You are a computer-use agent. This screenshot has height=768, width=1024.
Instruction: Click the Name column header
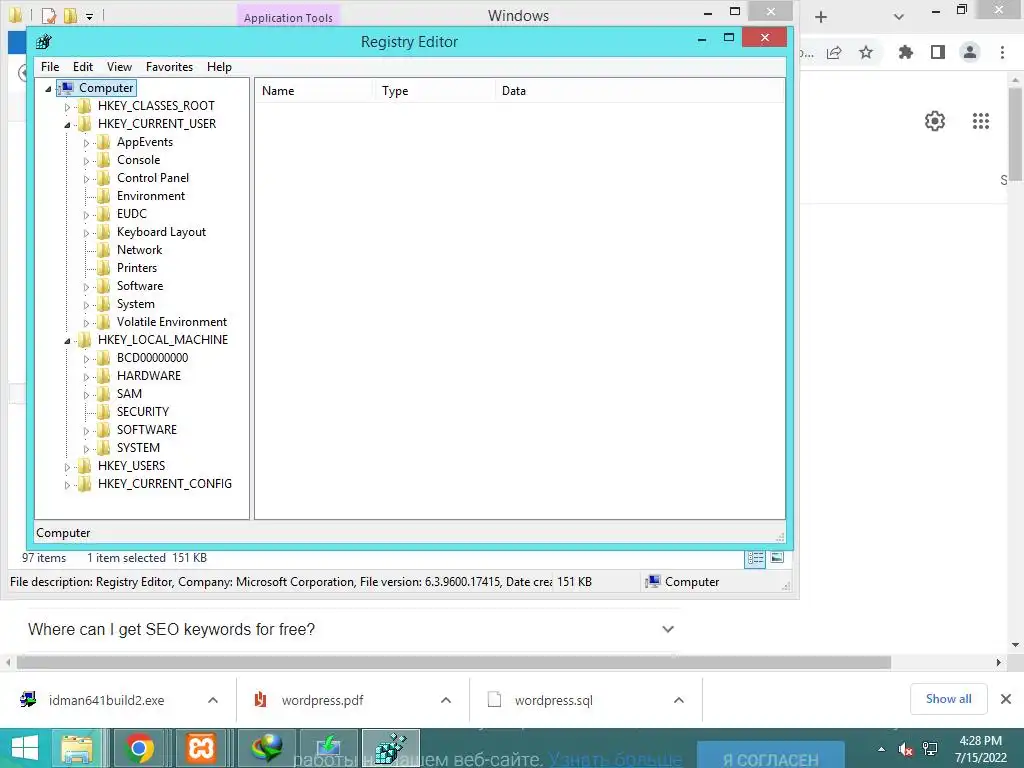click(x=314, y=91)
